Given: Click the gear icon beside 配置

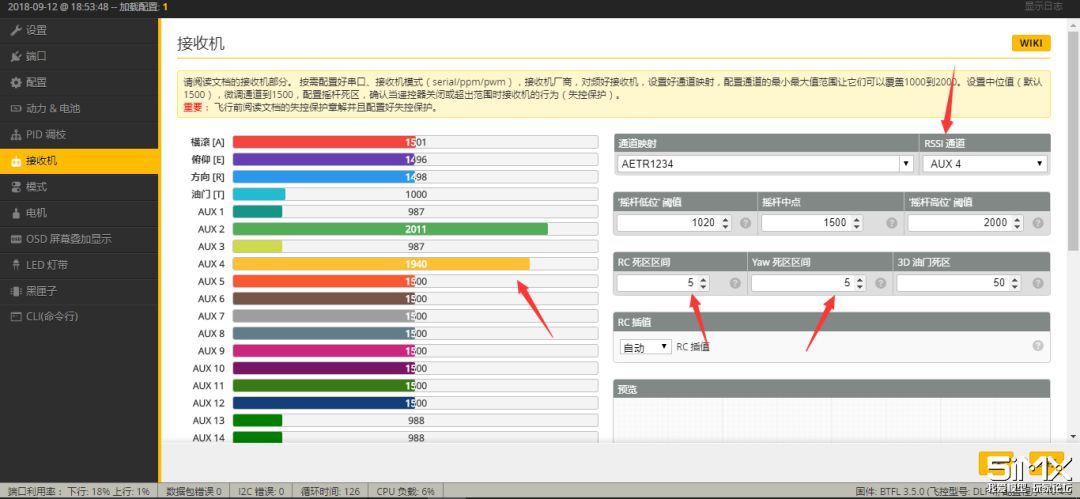Looking at the screenshot, I should point(16,82).
